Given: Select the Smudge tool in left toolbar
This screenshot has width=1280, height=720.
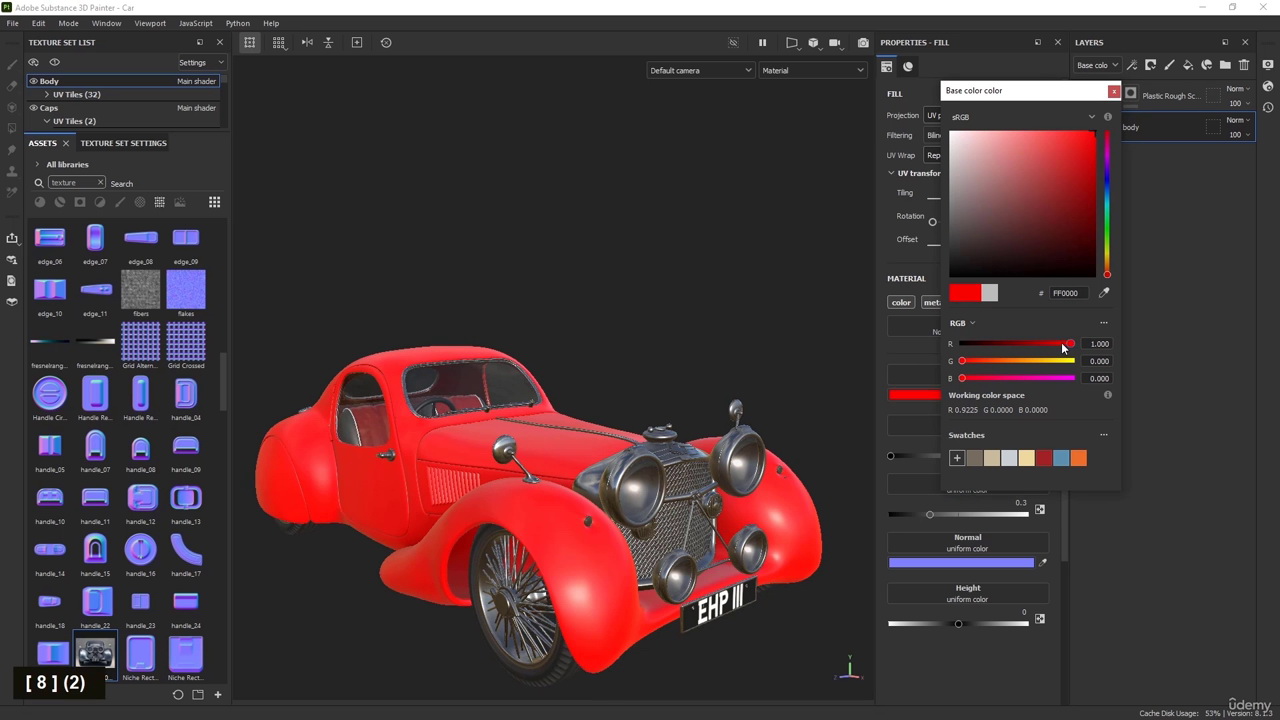Looking at the screenshot, I should (12, 150).
